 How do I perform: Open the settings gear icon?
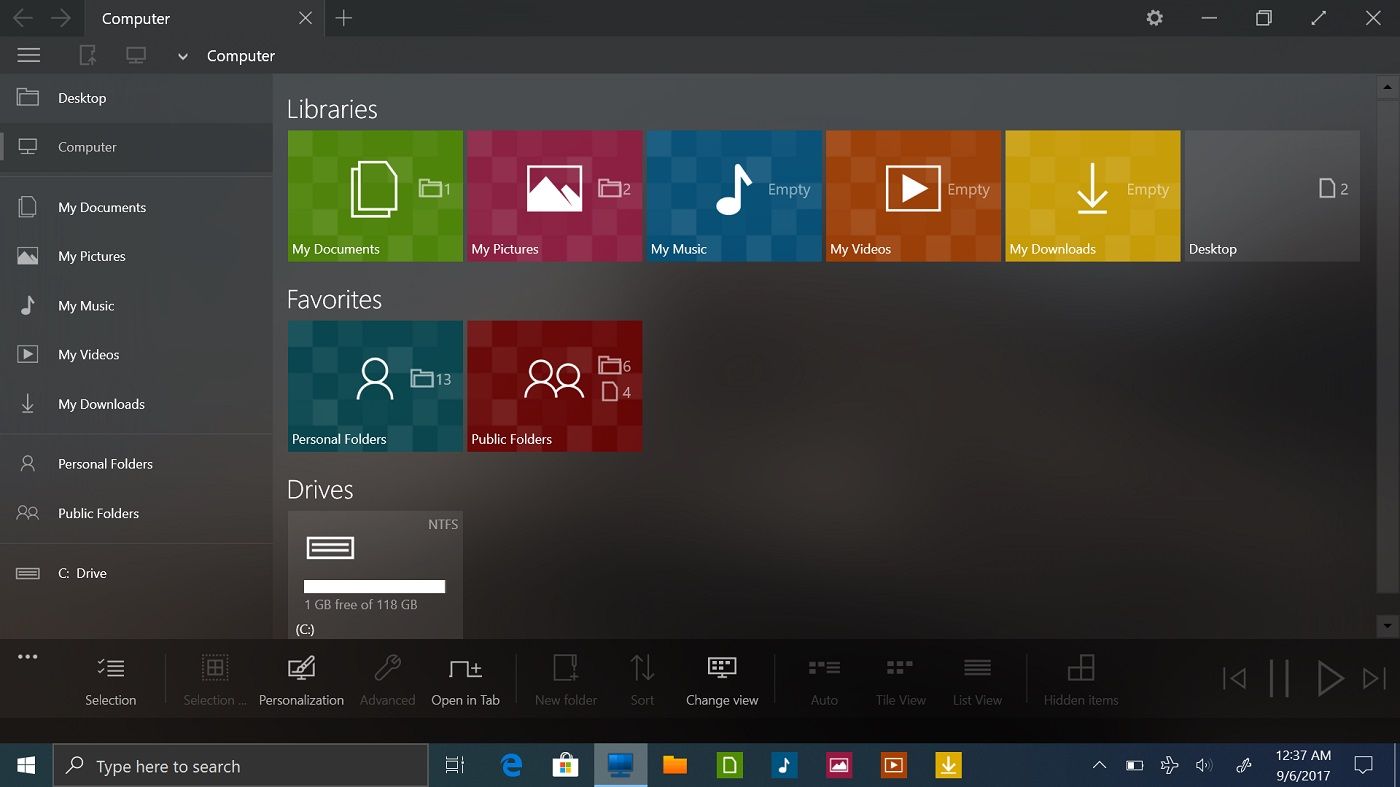point(1155,18)
